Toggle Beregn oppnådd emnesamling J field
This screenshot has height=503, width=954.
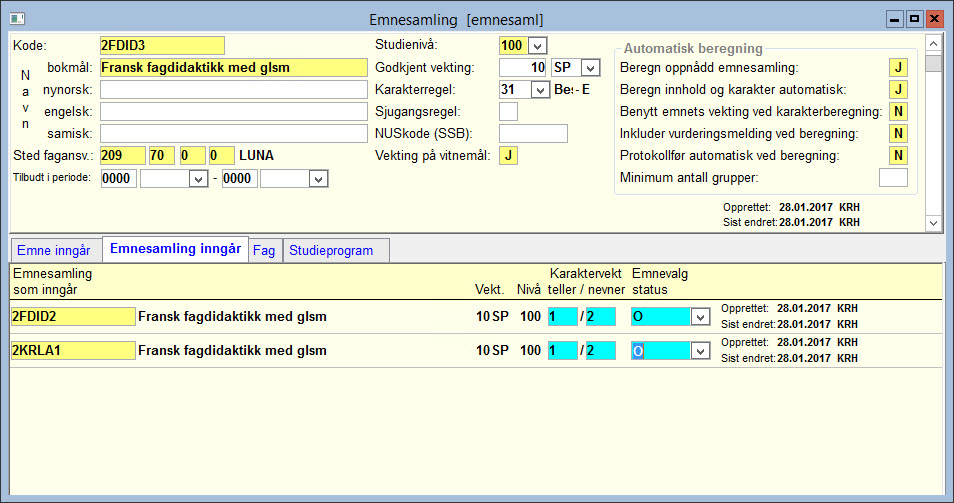pos(898,68)
